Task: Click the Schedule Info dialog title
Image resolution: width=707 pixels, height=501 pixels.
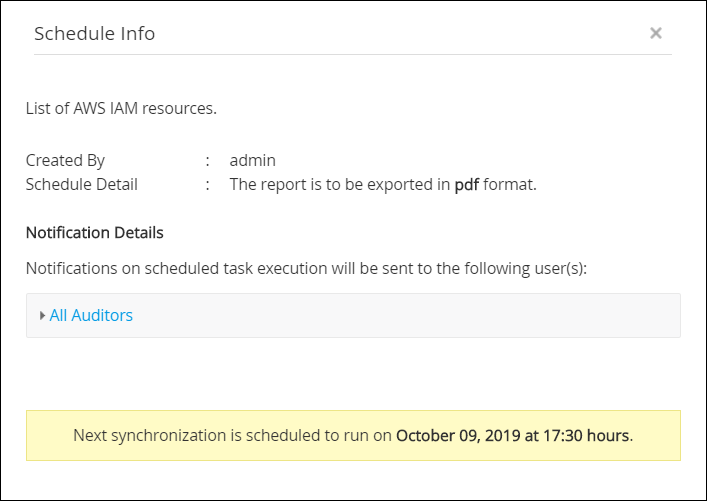Action: [x=94, y=34]
